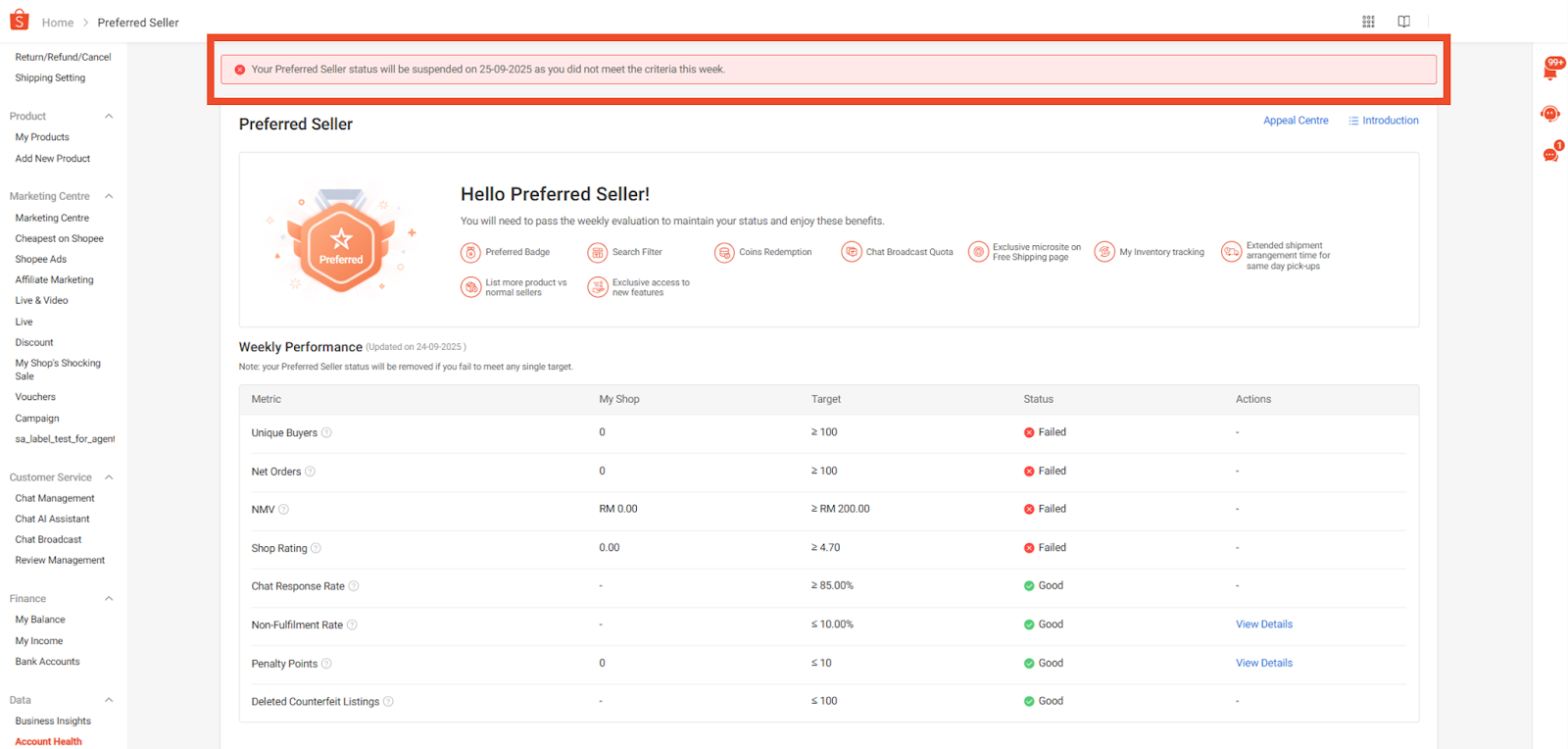Open Shopee Ads in sidebar
The width and height of the screenshot is (1568, 749).
coord(41,259)
